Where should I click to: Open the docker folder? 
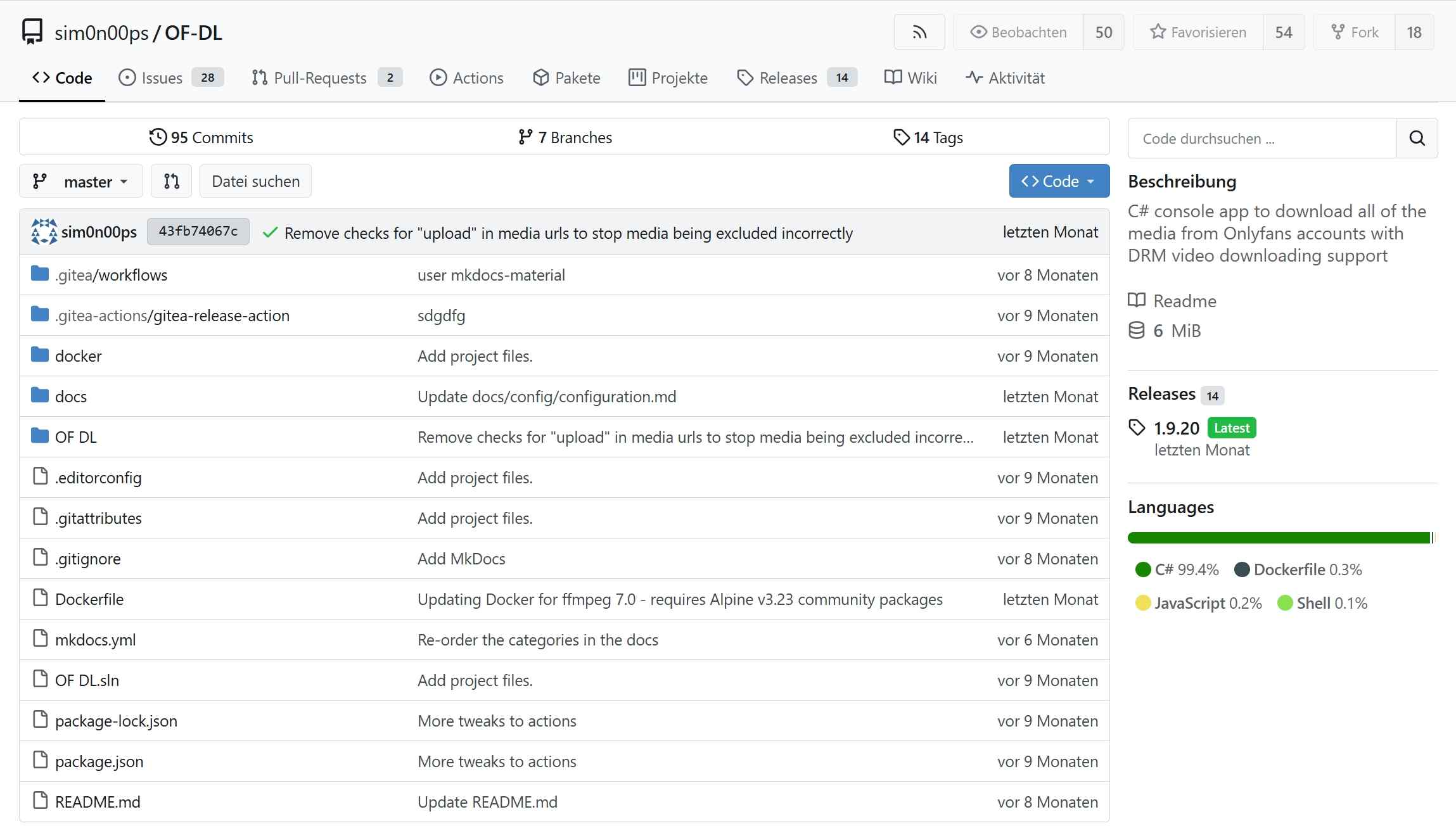point(78,356)
